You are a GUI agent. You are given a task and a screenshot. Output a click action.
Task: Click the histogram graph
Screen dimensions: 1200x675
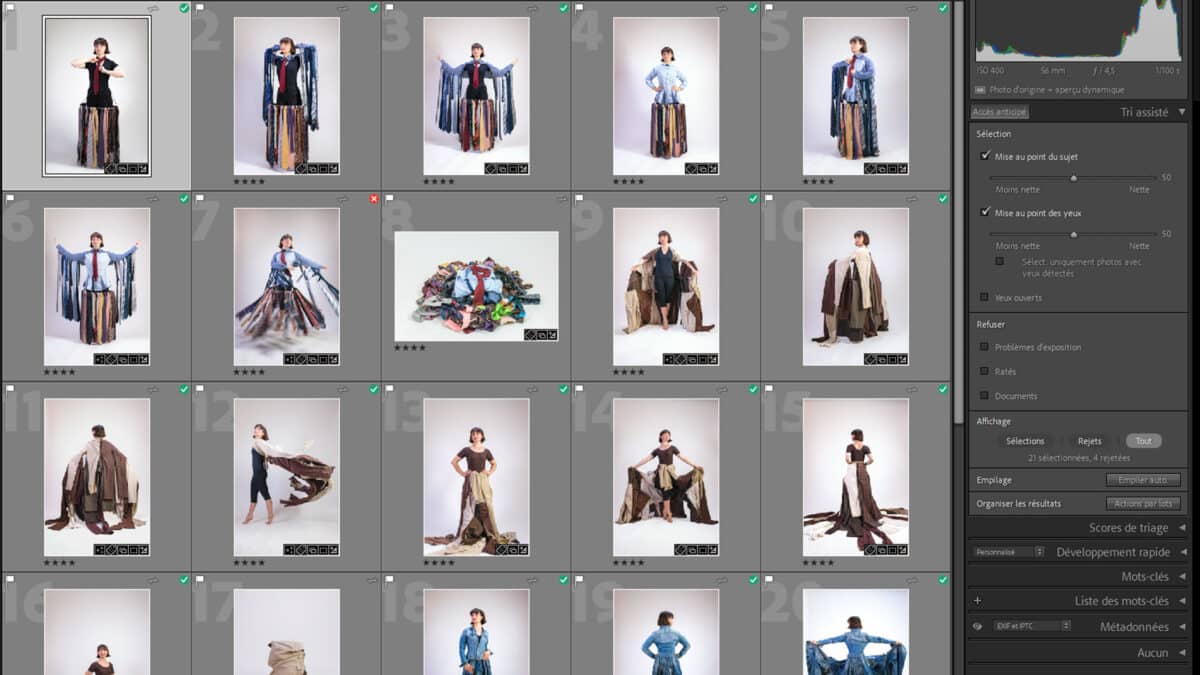[1078, 30]
